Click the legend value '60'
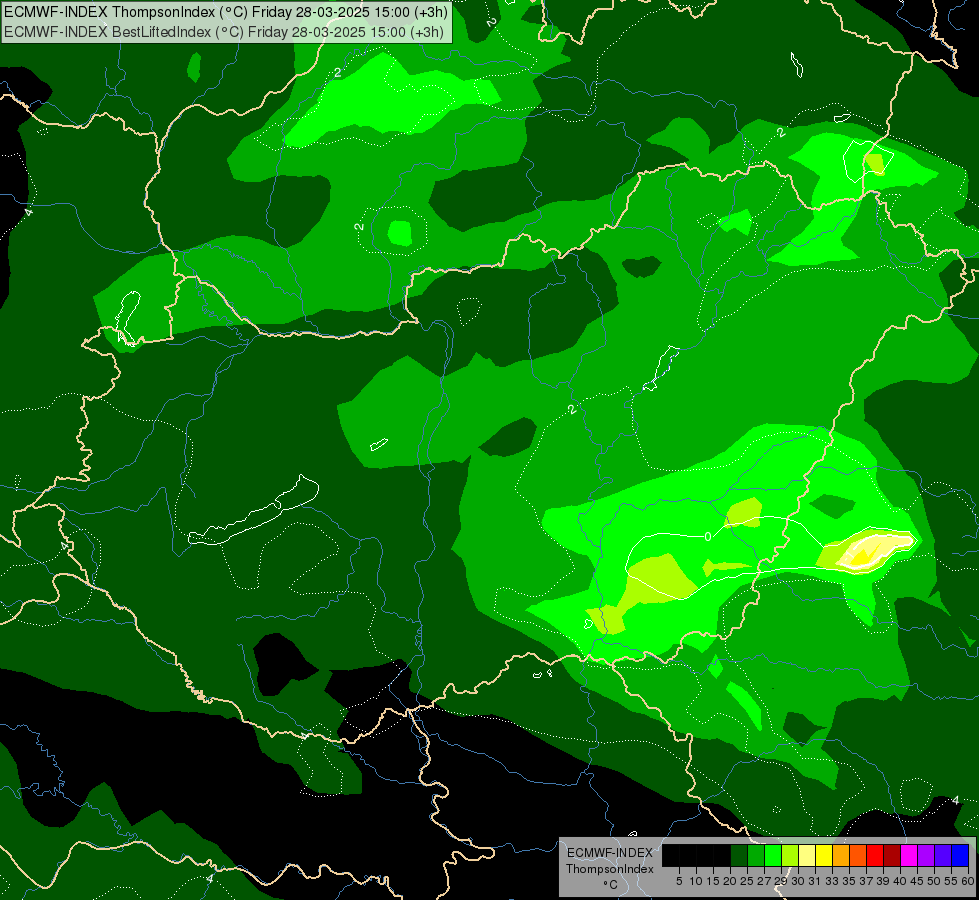The width and height of the screenshot is (979, 900). [968, 881]
